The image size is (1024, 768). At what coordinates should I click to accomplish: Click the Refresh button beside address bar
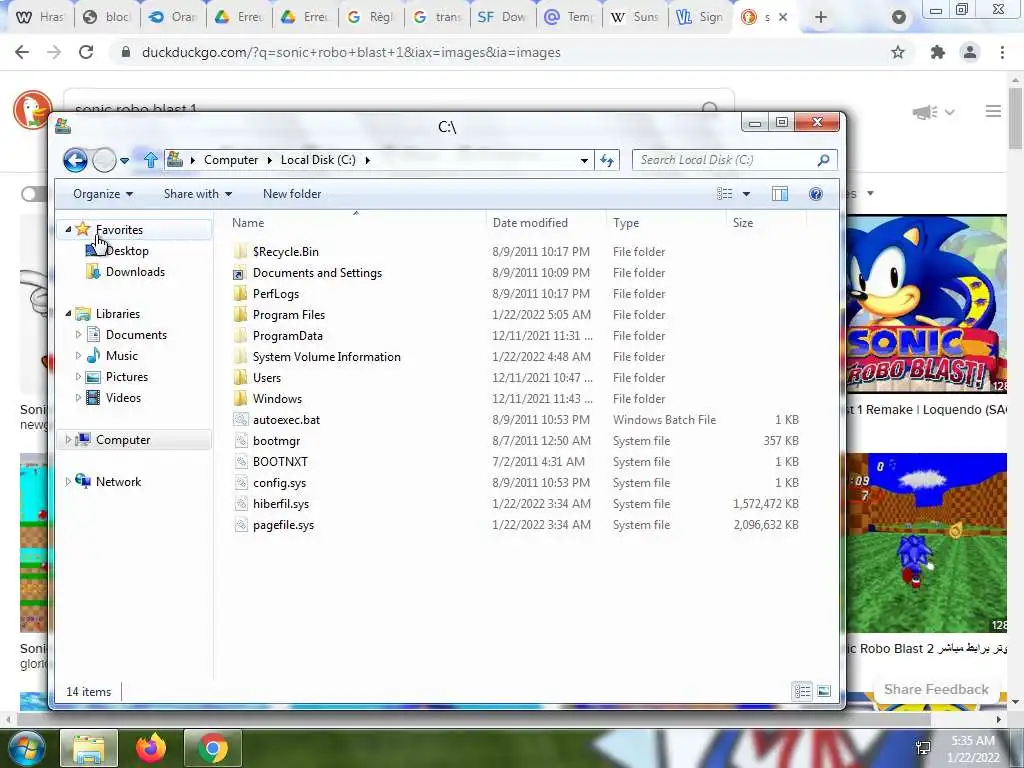coord(607,160)
